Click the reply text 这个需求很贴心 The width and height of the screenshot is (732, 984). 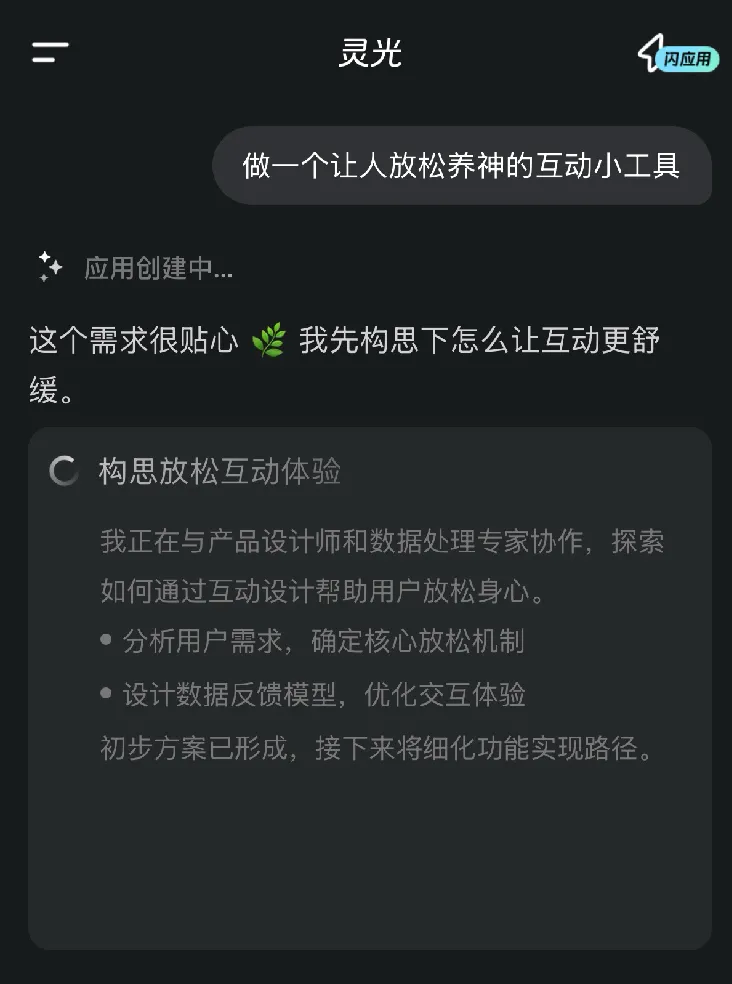click(134, 342)
